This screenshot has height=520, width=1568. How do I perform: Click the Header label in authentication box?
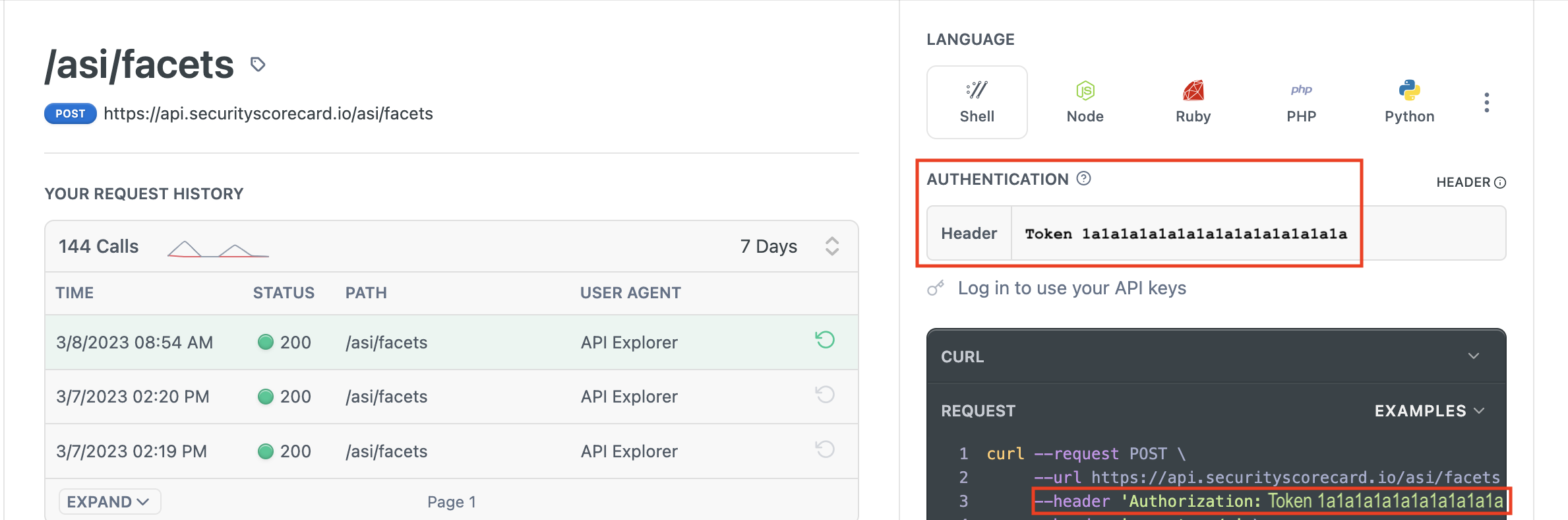pos(969,234)
